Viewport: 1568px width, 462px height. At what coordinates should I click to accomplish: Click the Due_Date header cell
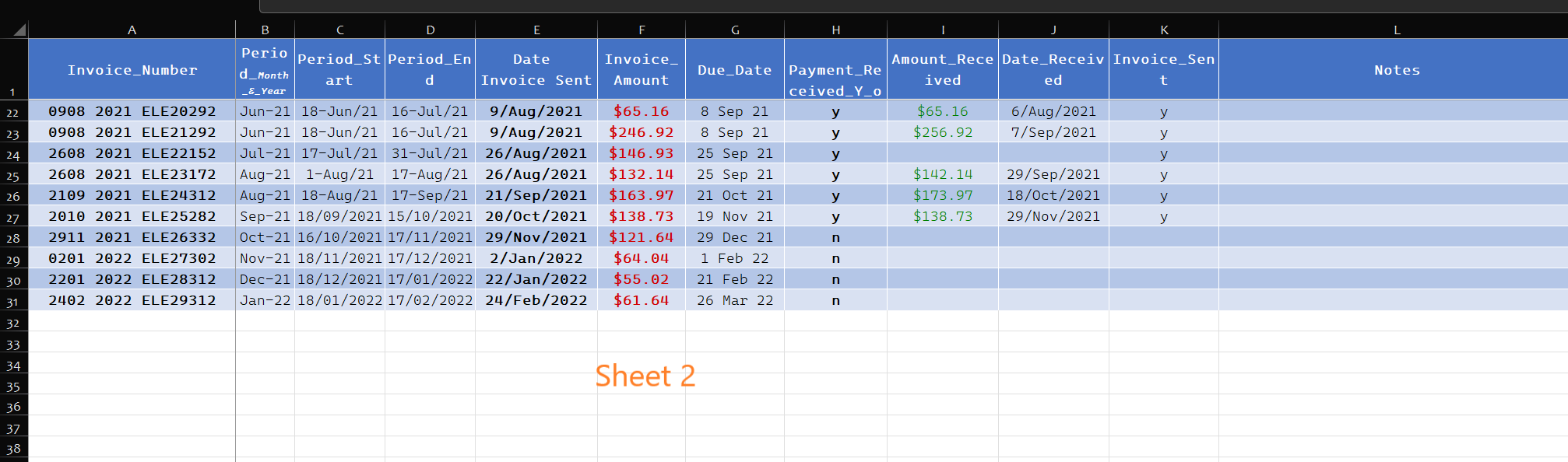coord(735,69)
